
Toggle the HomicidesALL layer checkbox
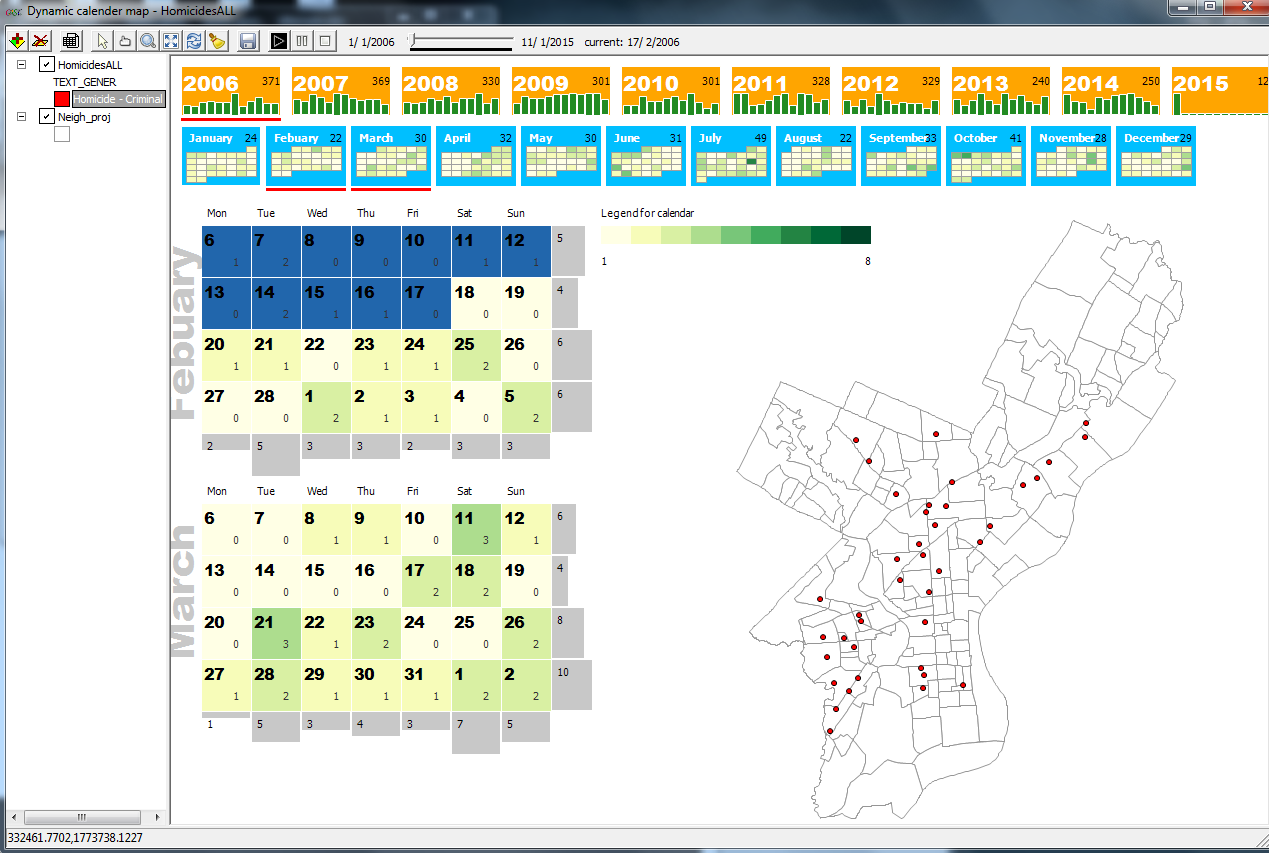tap(46, 65)
